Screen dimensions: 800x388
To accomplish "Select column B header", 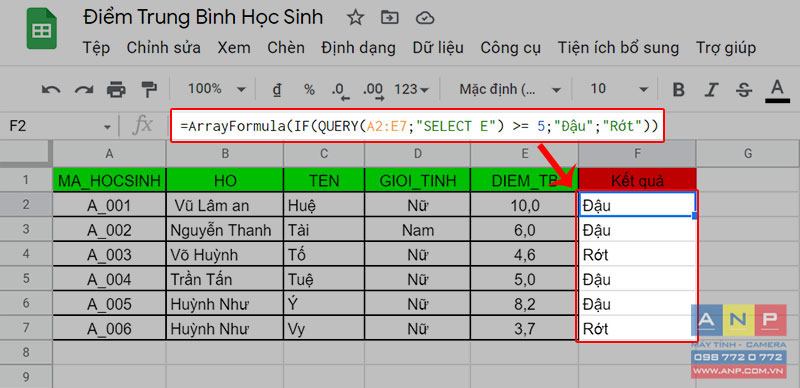I will pyautogui.click(x=225, y=153).
